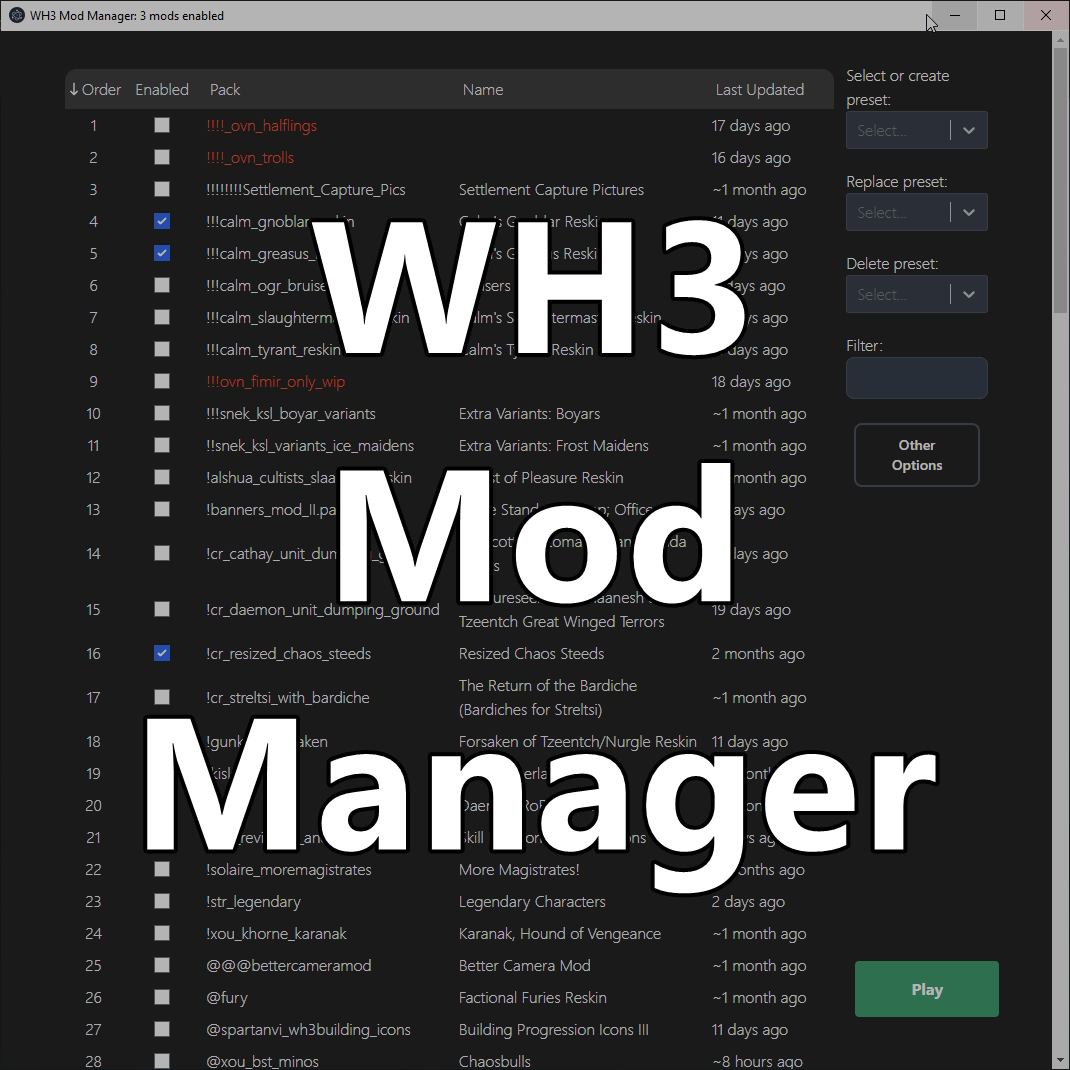
Task: Open the Other Options button
Action: pos(916,455)
